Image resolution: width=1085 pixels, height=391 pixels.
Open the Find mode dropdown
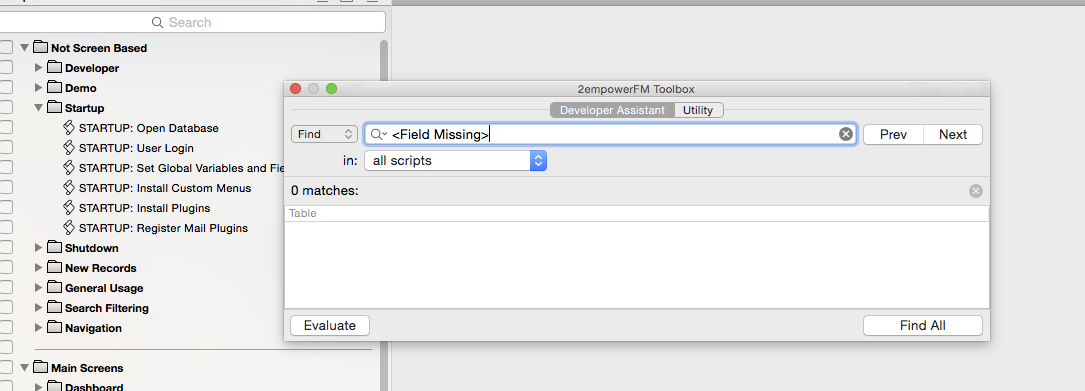pyautogui.click(x=325, y=134)
